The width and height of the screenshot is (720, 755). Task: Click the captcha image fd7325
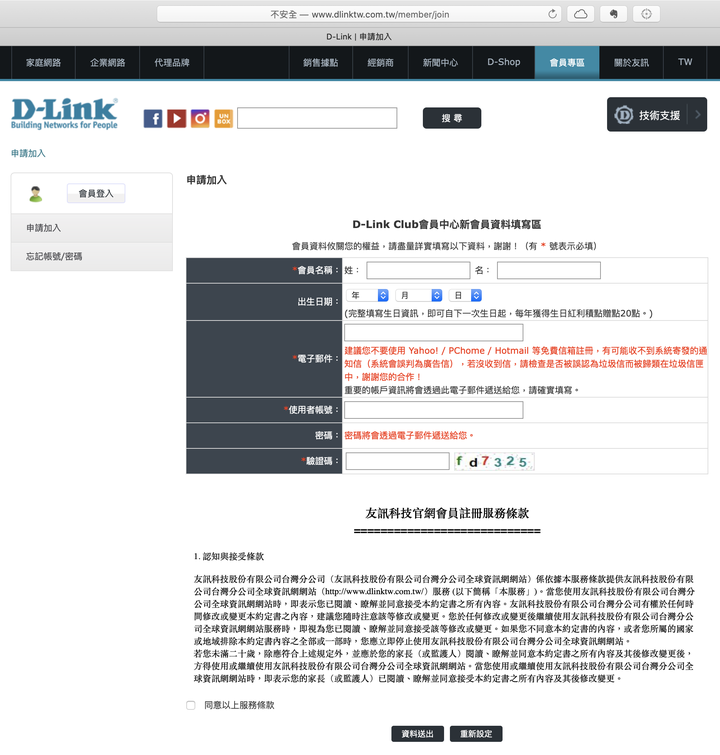pyautogui.click(x=494, y=461)
